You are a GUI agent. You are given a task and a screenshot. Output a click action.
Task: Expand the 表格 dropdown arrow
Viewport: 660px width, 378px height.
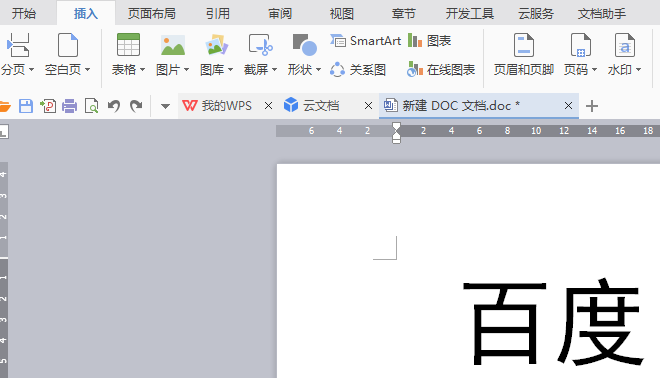(x=142, y=69)
